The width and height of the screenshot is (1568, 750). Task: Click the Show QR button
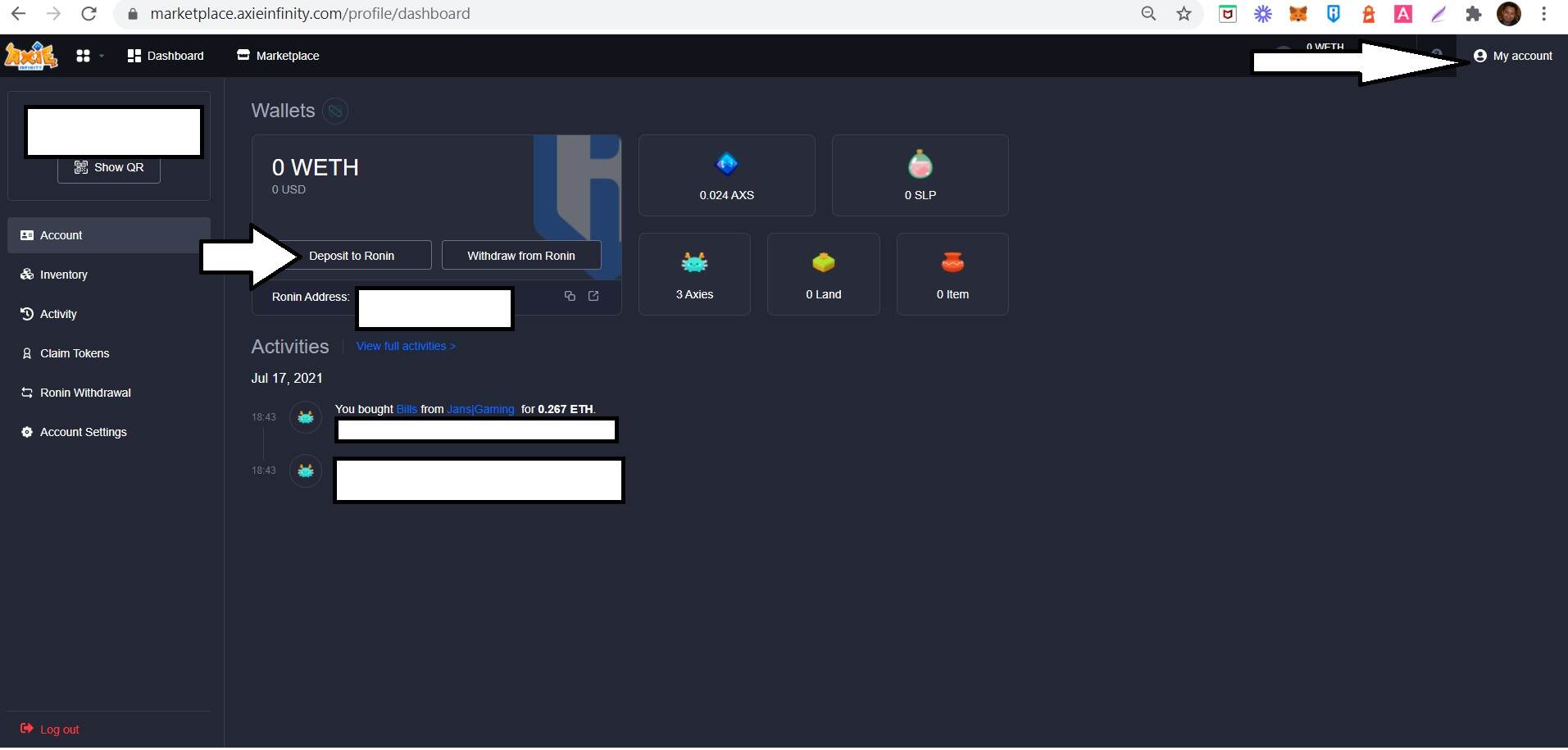tap(109, 167)
